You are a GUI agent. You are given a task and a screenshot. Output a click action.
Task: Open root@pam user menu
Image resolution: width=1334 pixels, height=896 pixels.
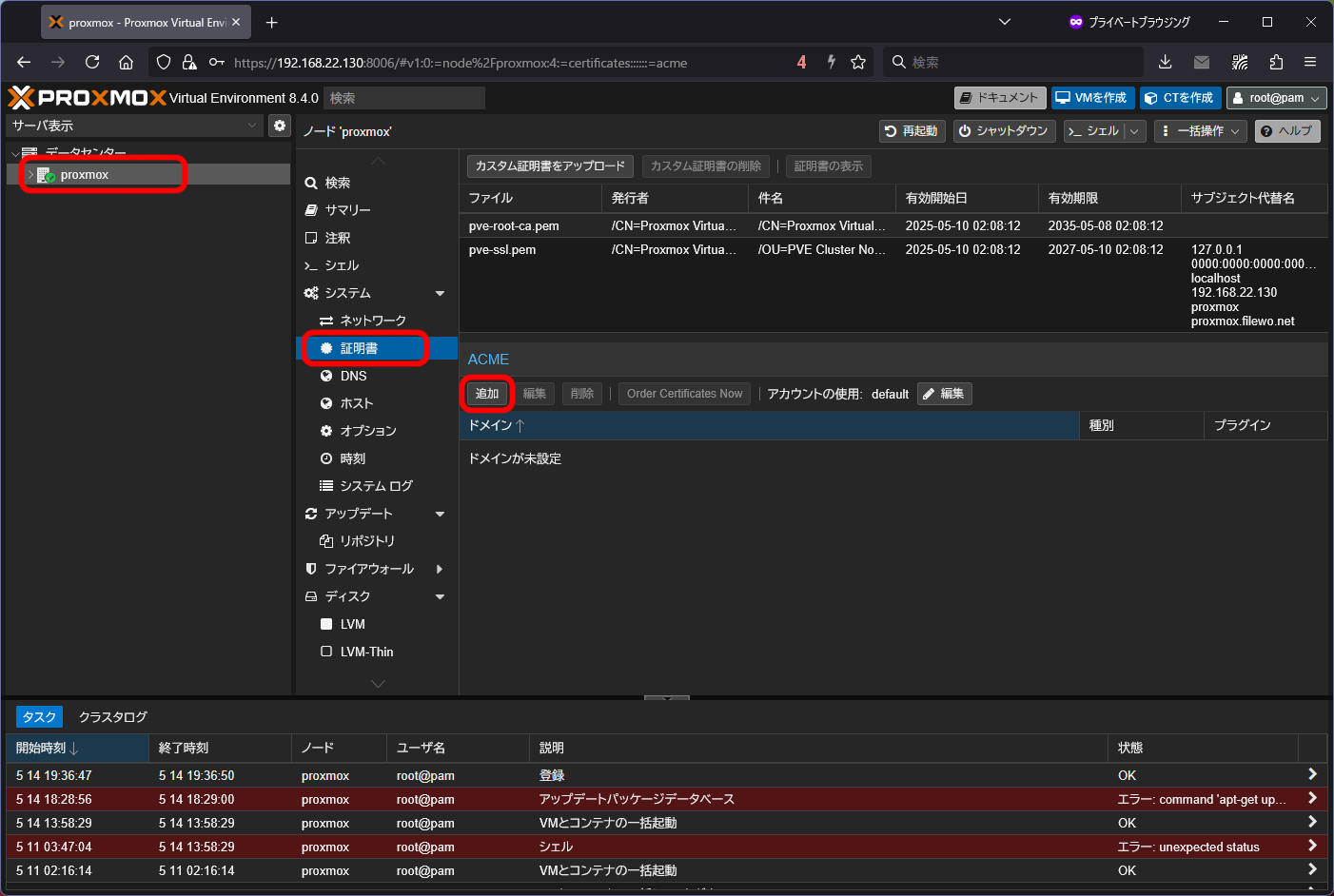tap(1276, 98)
